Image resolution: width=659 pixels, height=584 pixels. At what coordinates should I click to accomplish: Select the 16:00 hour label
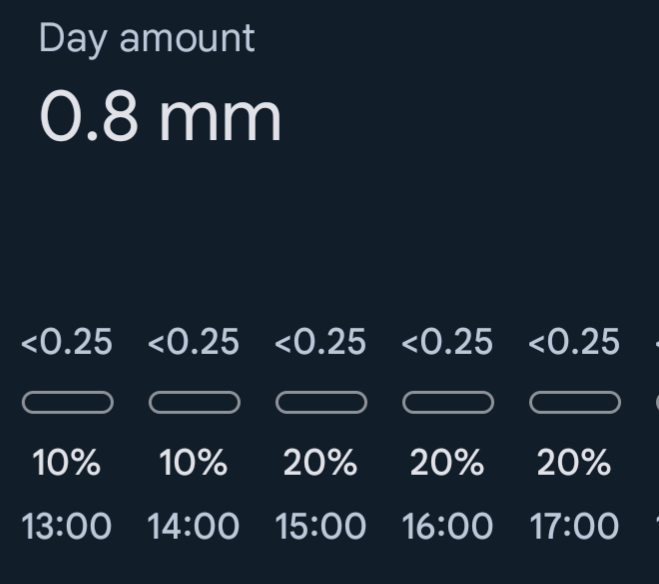[x=448, y=526]
